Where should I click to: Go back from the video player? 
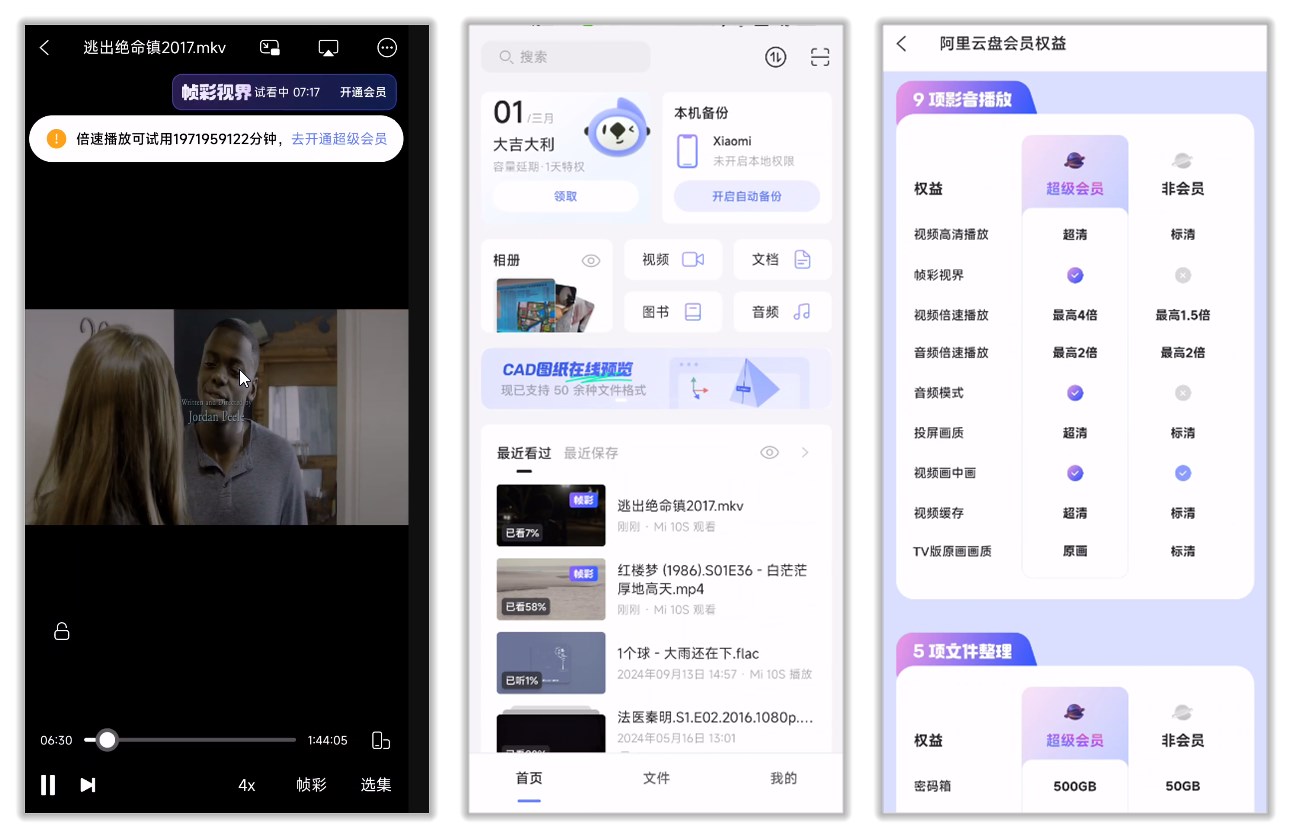(x=44, y=48)
